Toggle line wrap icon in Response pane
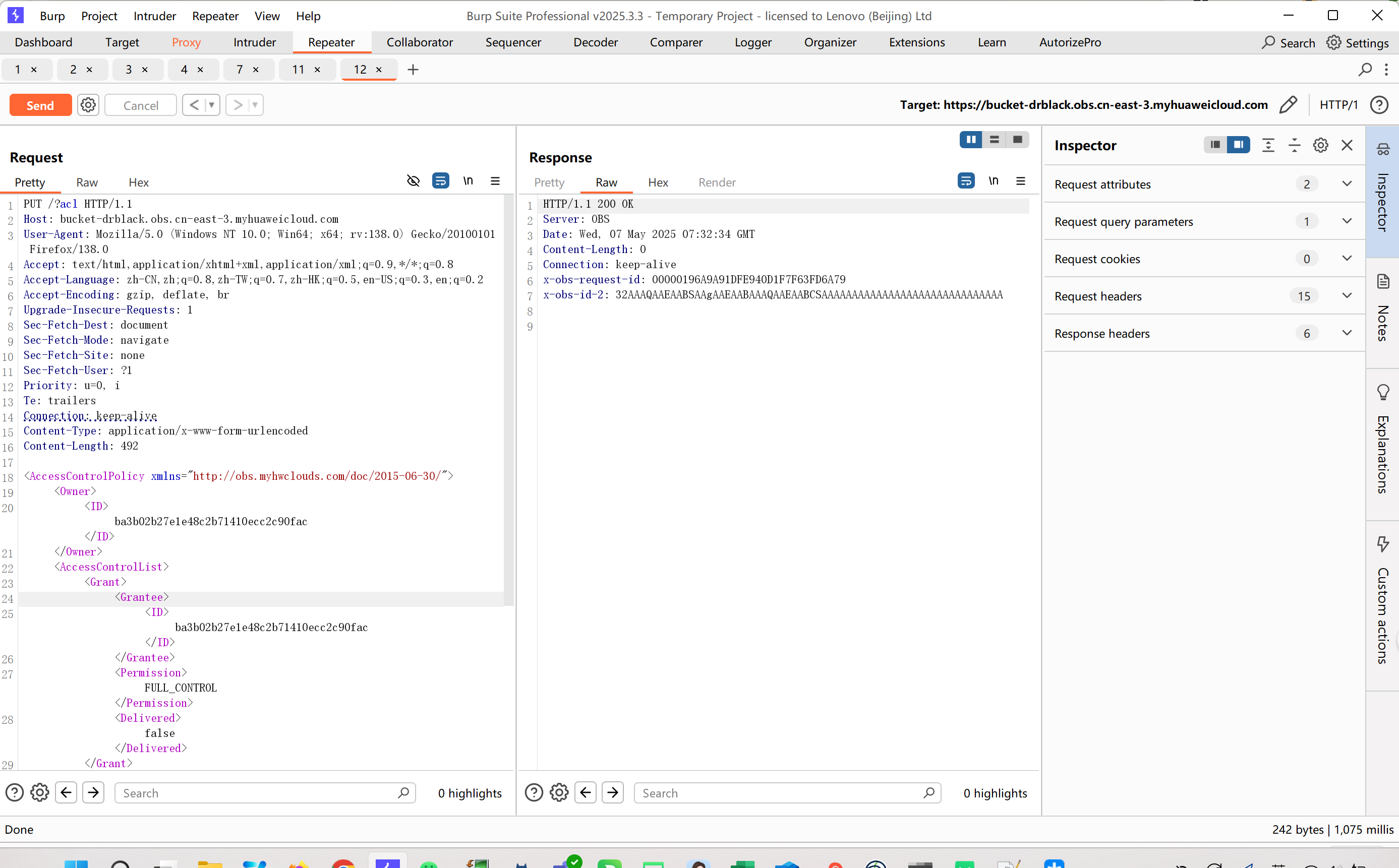Image resolution: width=1399 pixels, height=868 pixels. pos(966,181)
